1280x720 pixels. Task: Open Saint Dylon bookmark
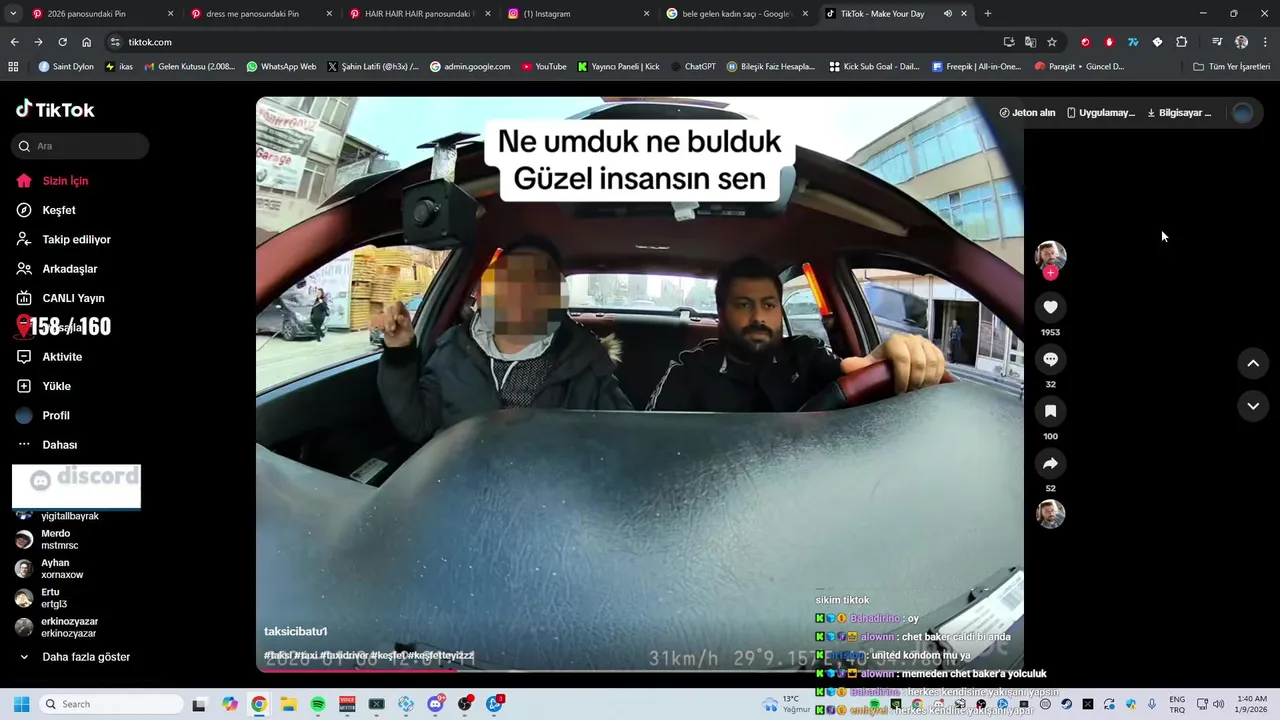coord(66,67)
